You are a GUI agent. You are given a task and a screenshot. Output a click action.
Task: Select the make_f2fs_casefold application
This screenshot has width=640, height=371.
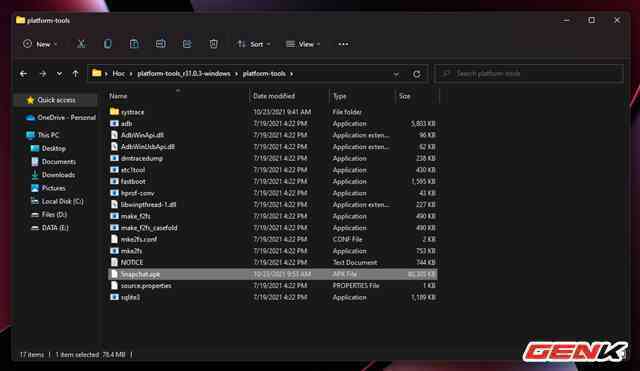273,228
